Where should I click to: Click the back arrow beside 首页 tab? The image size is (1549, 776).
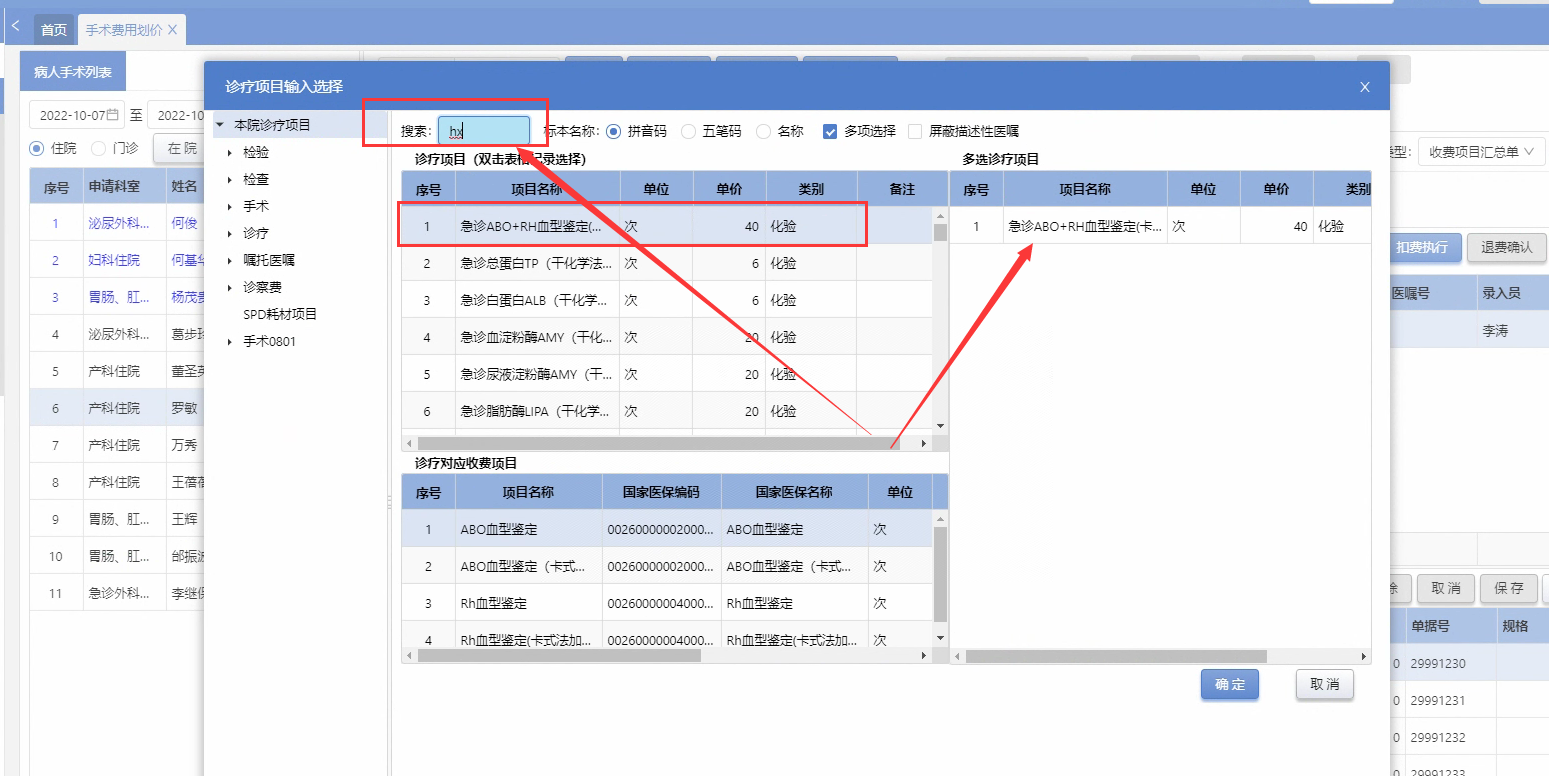point(15,27)
